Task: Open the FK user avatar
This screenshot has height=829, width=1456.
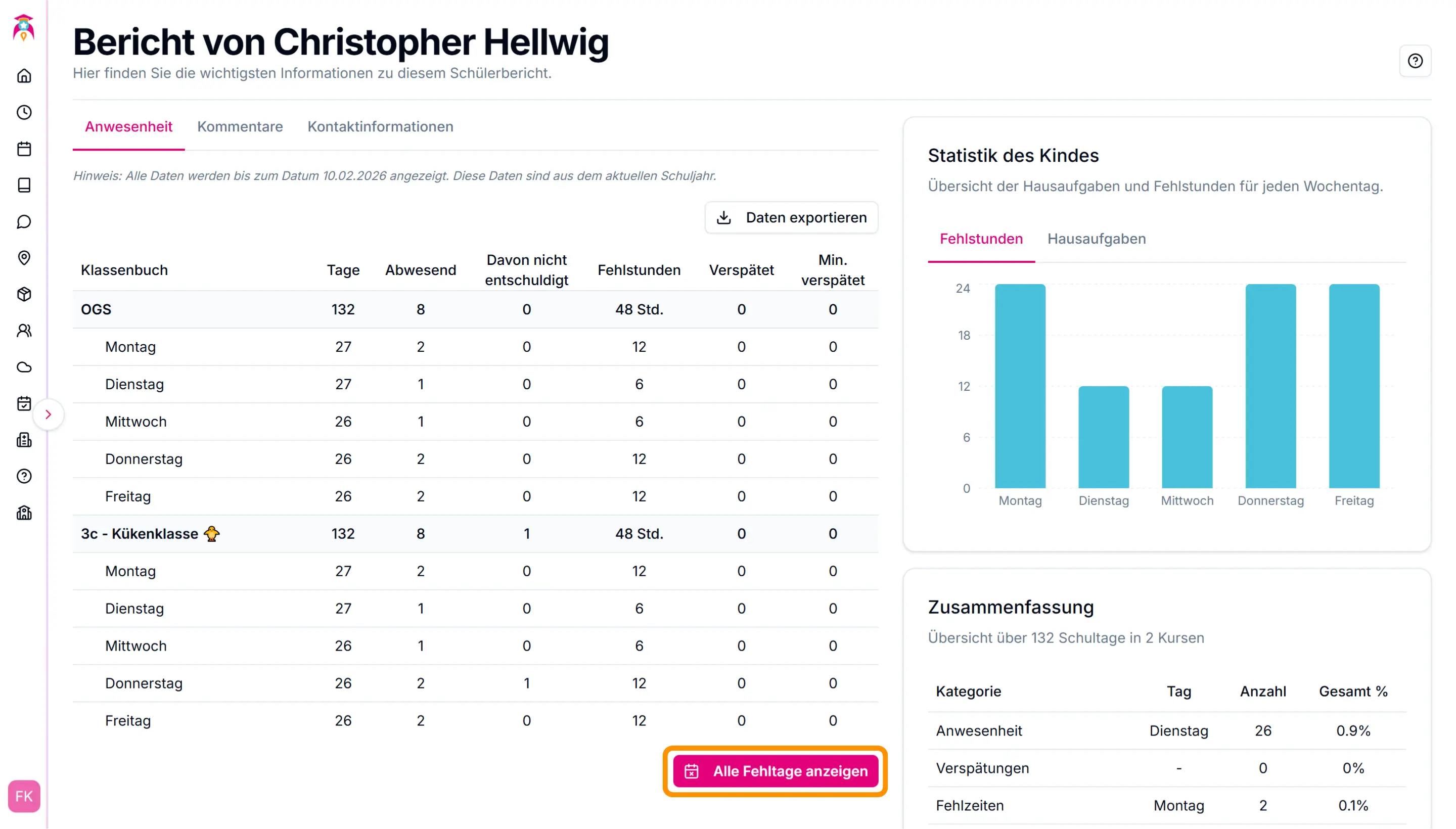Action: pos(24,796)
